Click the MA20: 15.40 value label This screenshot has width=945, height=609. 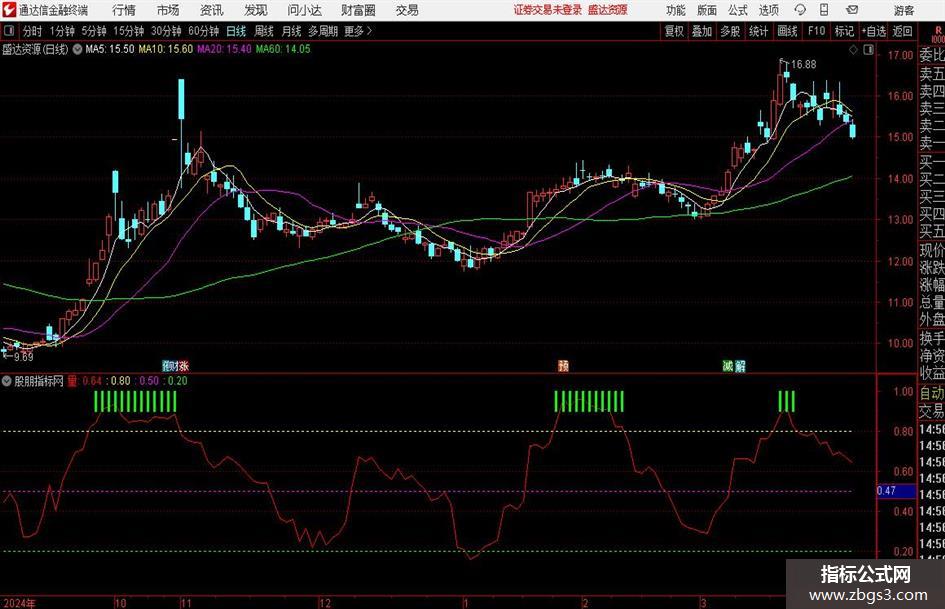point(224,49)
